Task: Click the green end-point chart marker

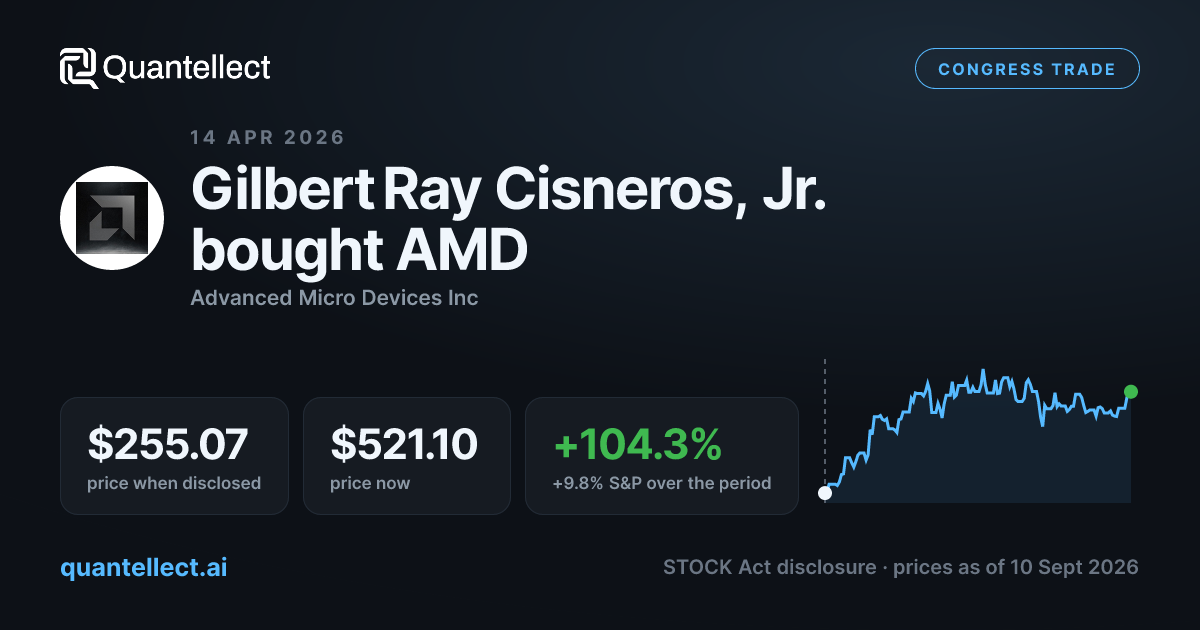Action: [x=1130, y=392]
